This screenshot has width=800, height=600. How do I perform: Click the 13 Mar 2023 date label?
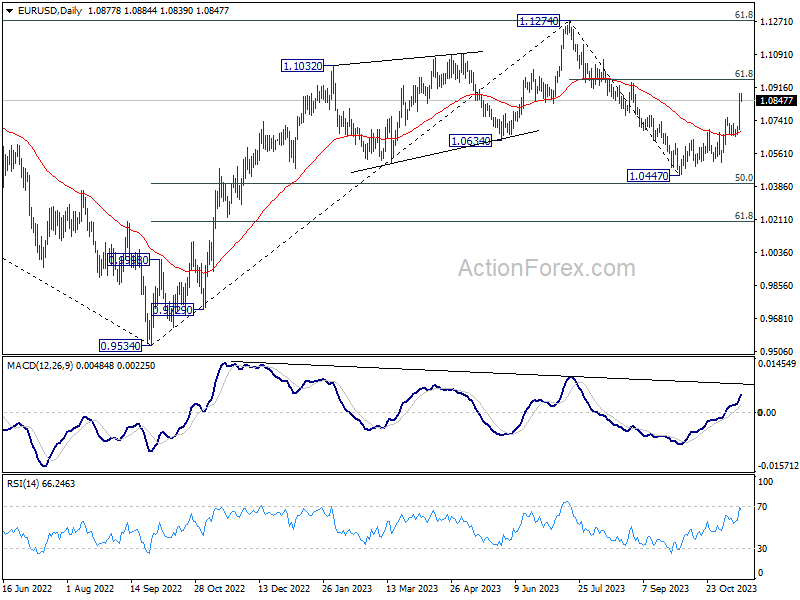tap(412, 588)
